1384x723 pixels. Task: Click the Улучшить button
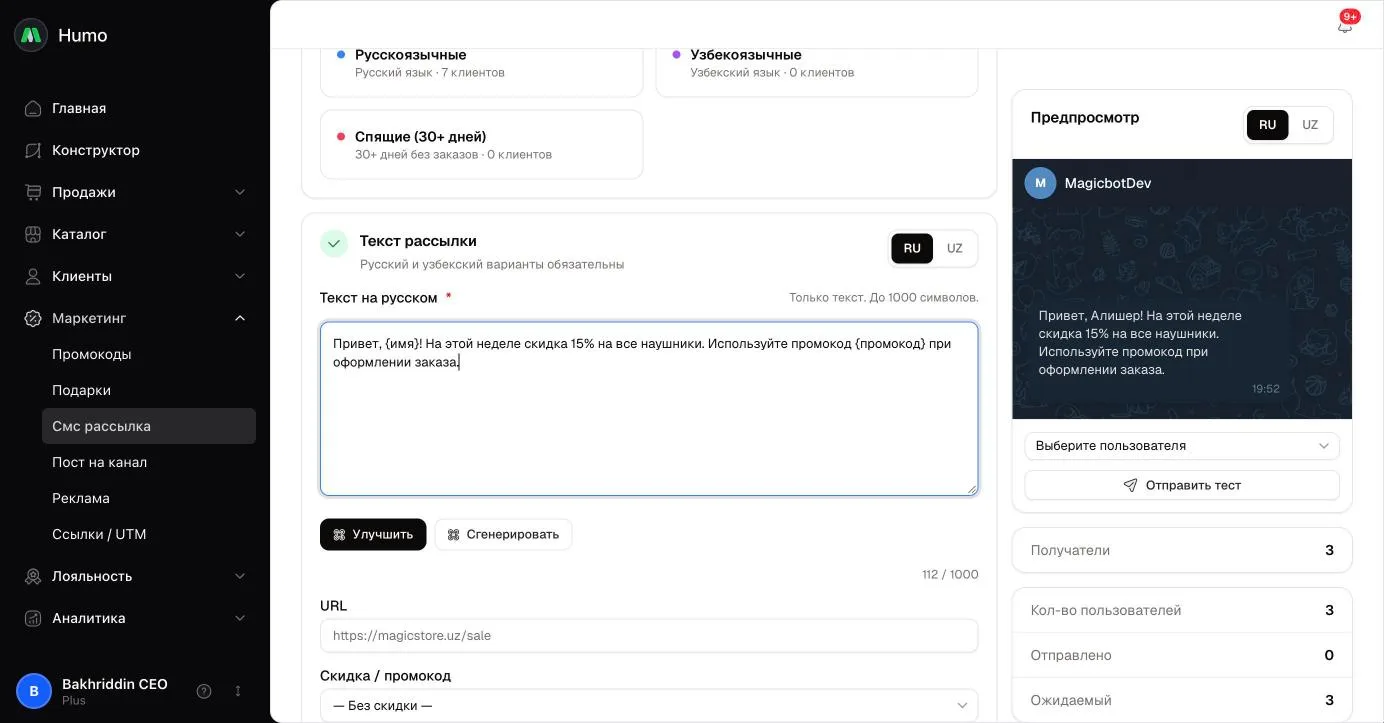pyautogui.click(x=373, y=534)
